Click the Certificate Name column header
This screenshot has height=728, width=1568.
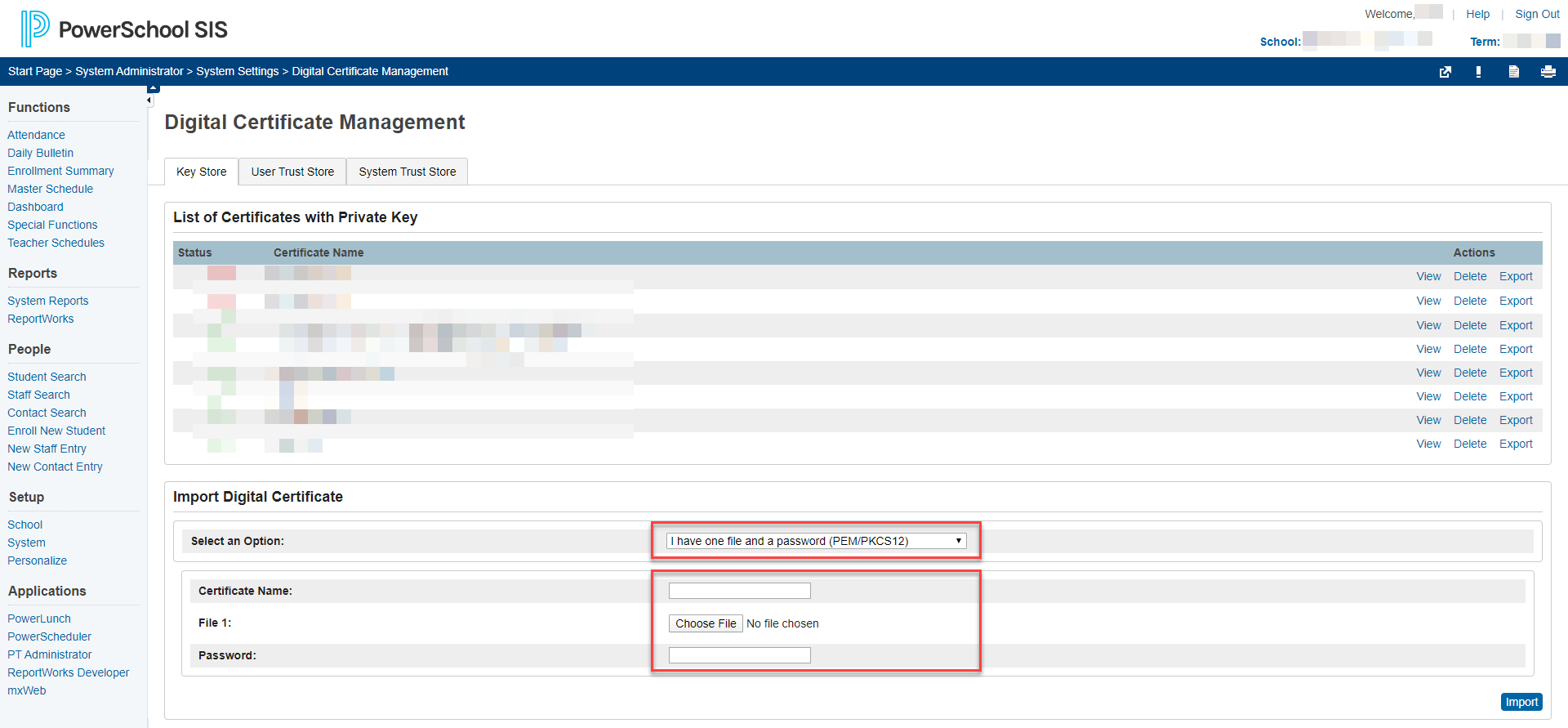(318, 252)
